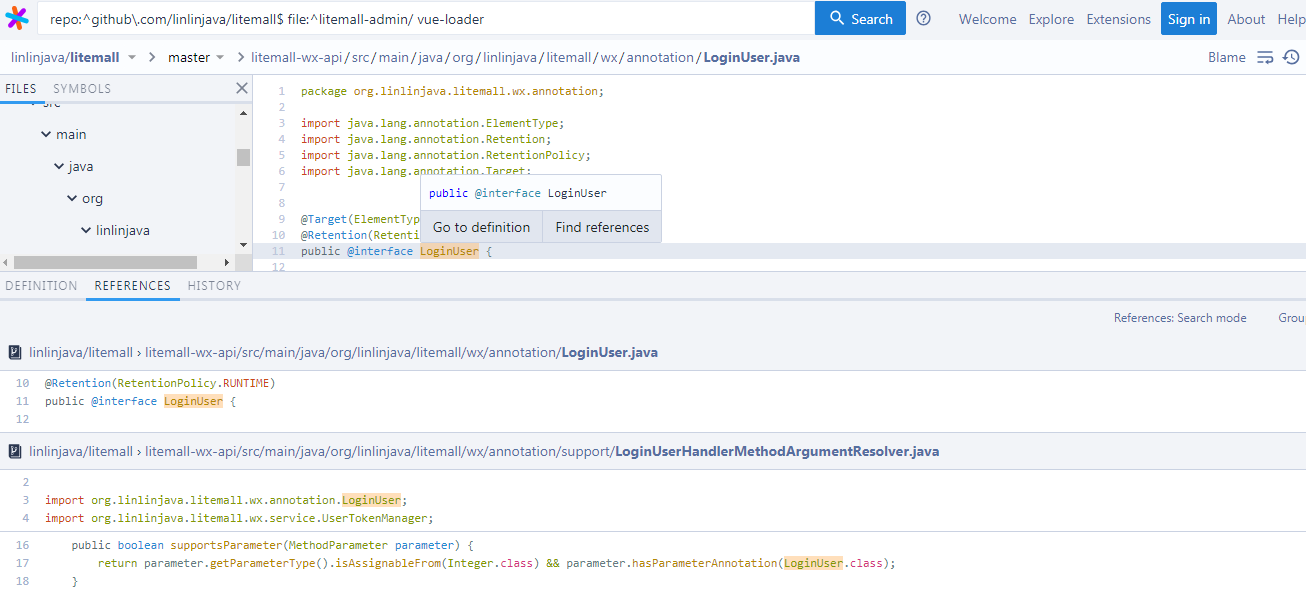This screenshot has height=594, width=1306.
Task: Open the HISTORY tab in the bottom panel
Action: [x=213, y=285]
